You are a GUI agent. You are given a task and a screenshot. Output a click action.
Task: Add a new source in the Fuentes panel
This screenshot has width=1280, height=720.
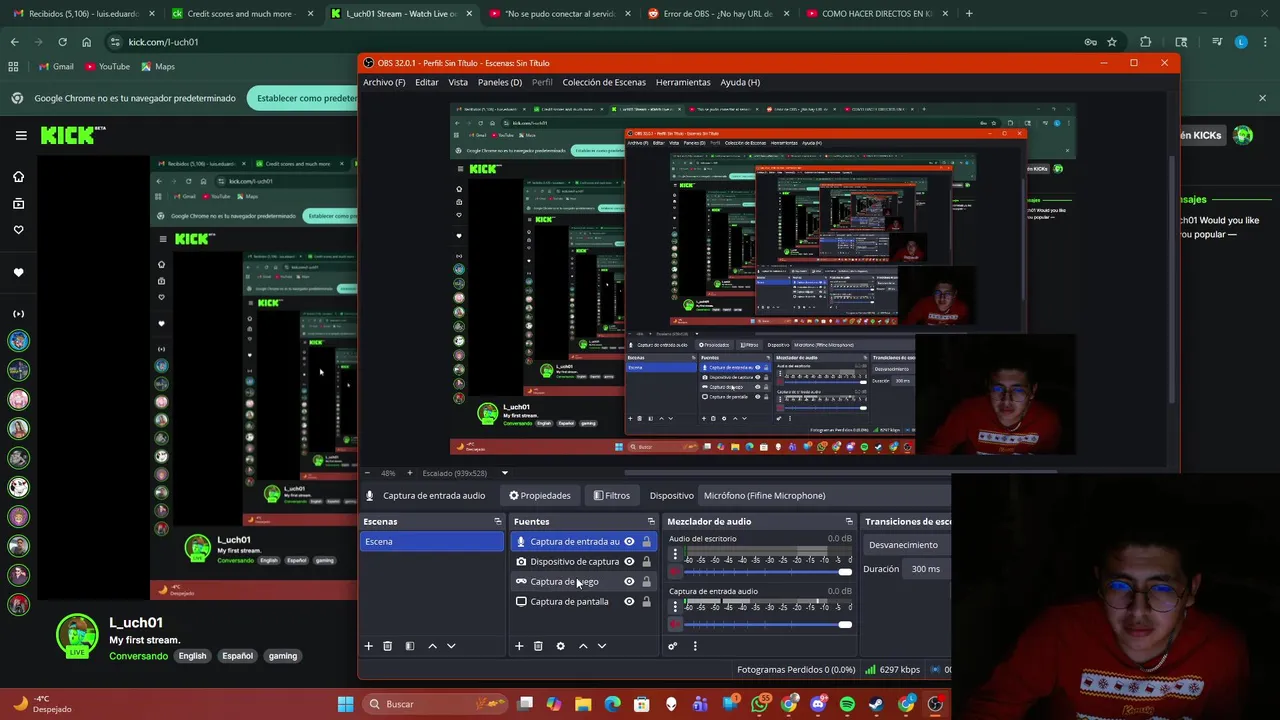coord(519,646)
